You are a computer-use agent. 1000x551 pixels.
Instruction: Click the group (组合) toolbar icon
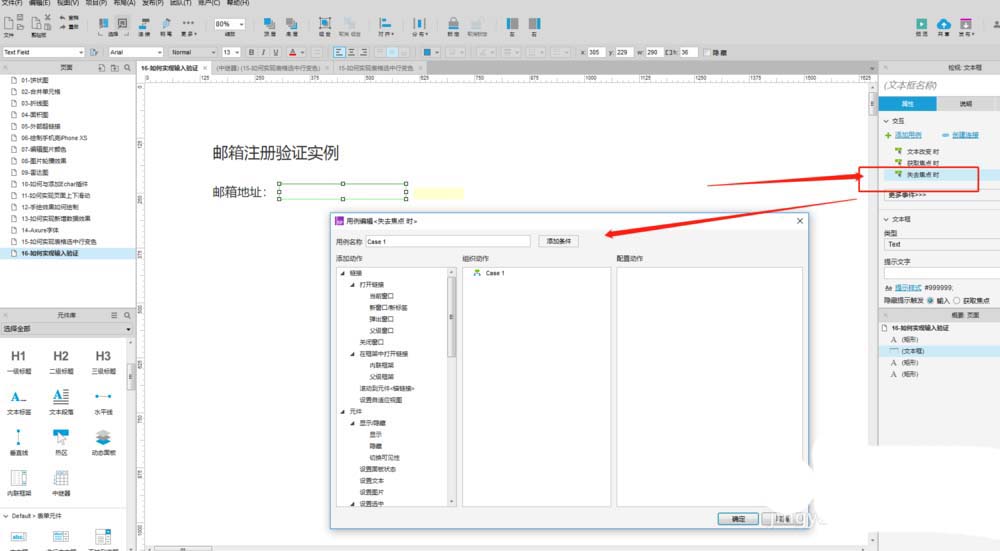click(x=325, y=24)
